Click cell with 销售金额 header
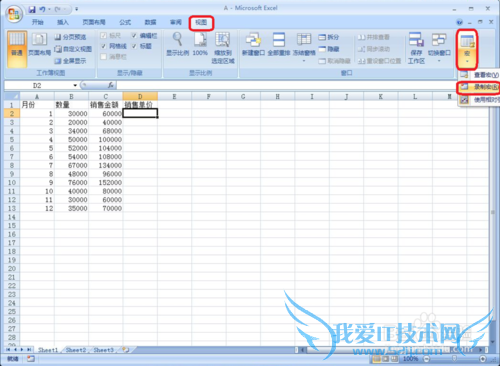 point(105,105)
